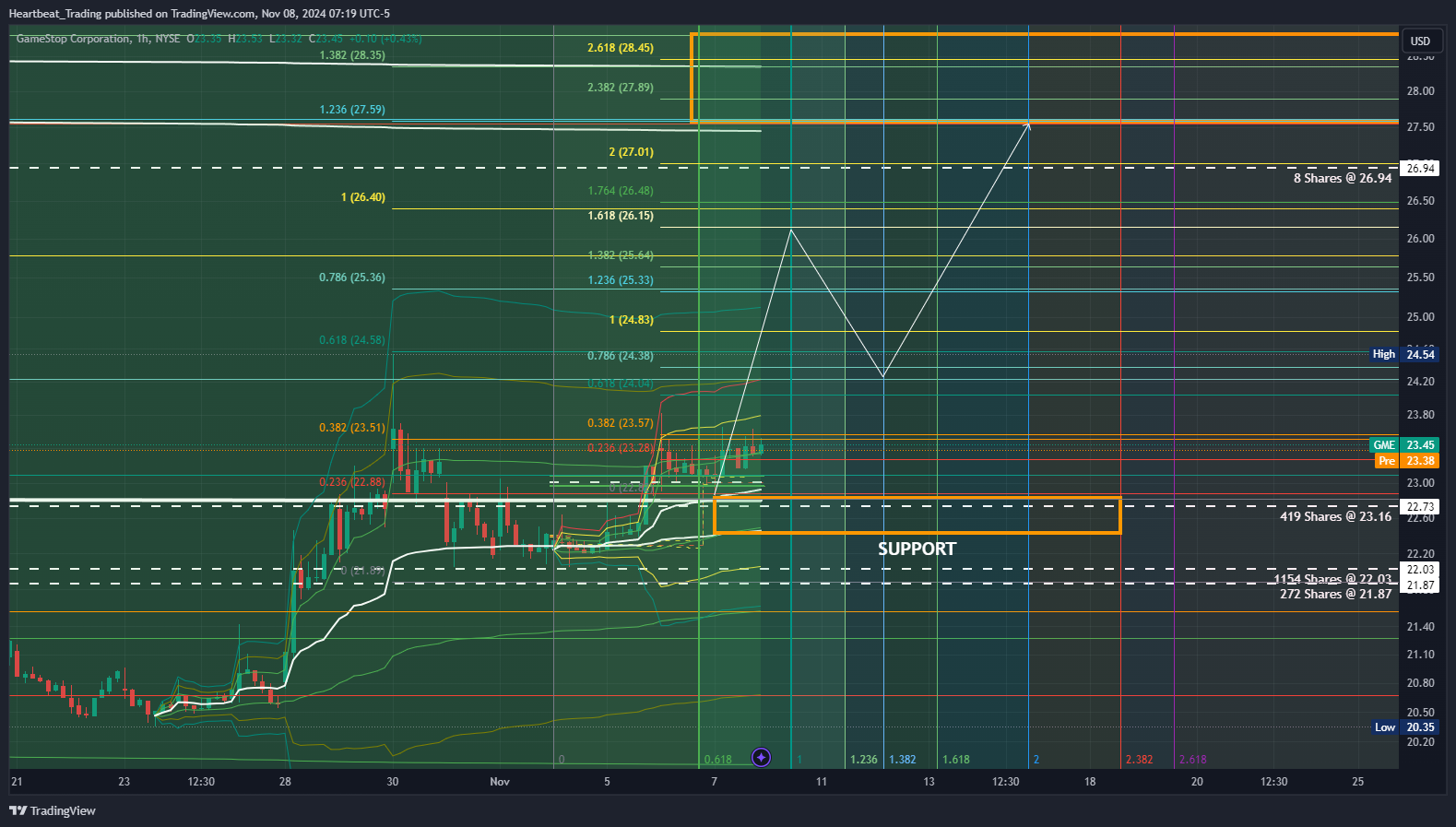This screenshot has width=1456, height=827.
Task: Click the 26.94 price axis tag
Action: click(x=1420, y=168)
